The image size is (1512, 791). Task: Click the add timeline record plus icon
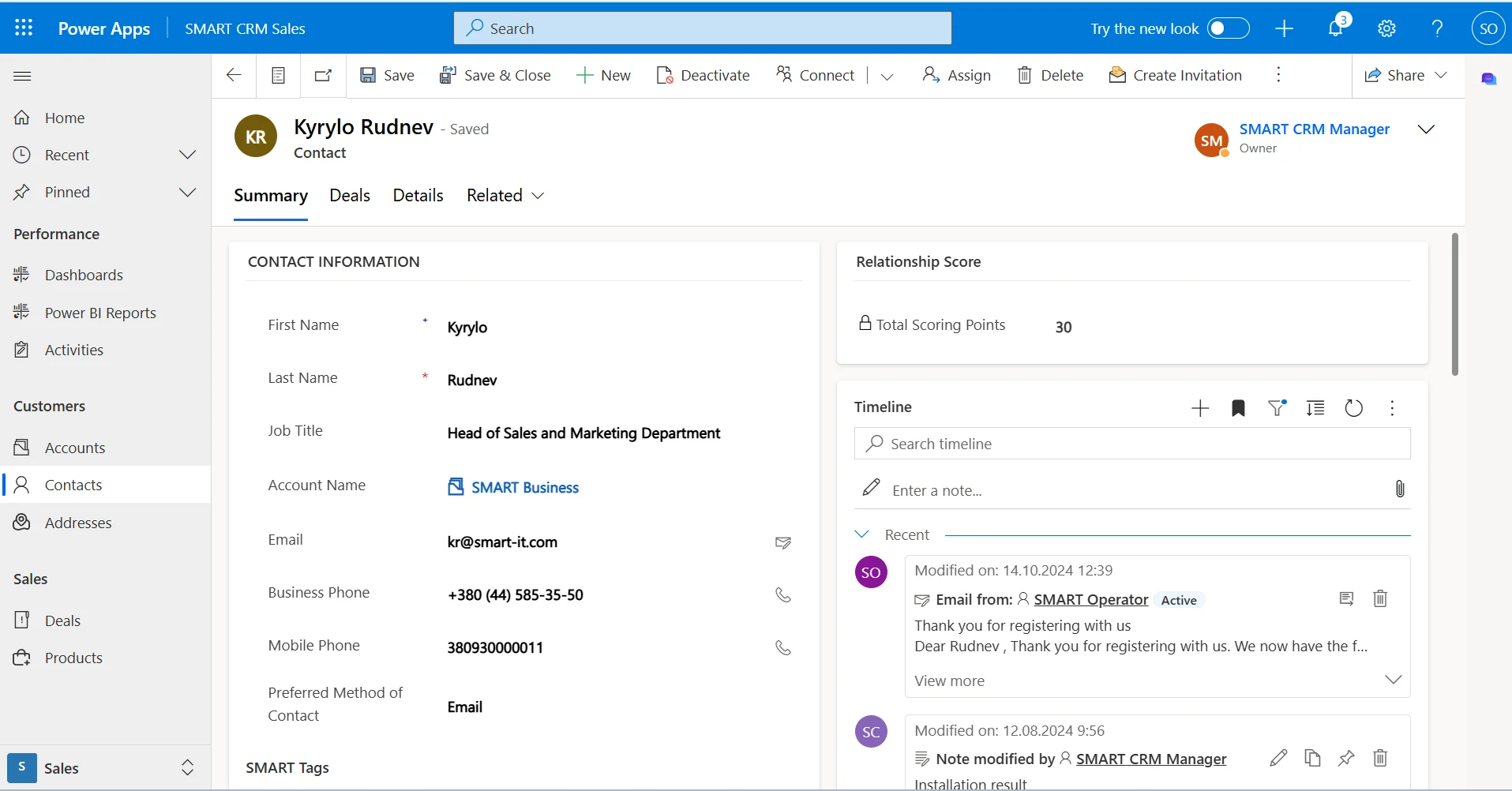click(1200, 408)
